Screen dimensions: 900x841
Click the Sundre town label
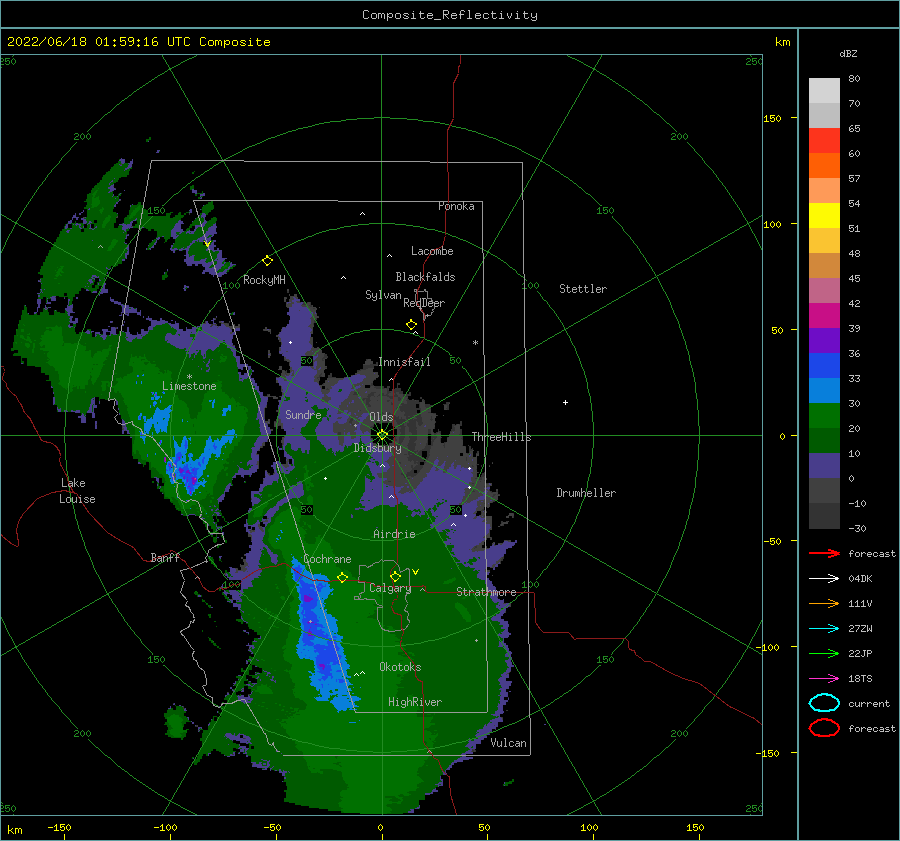point(303,414)
